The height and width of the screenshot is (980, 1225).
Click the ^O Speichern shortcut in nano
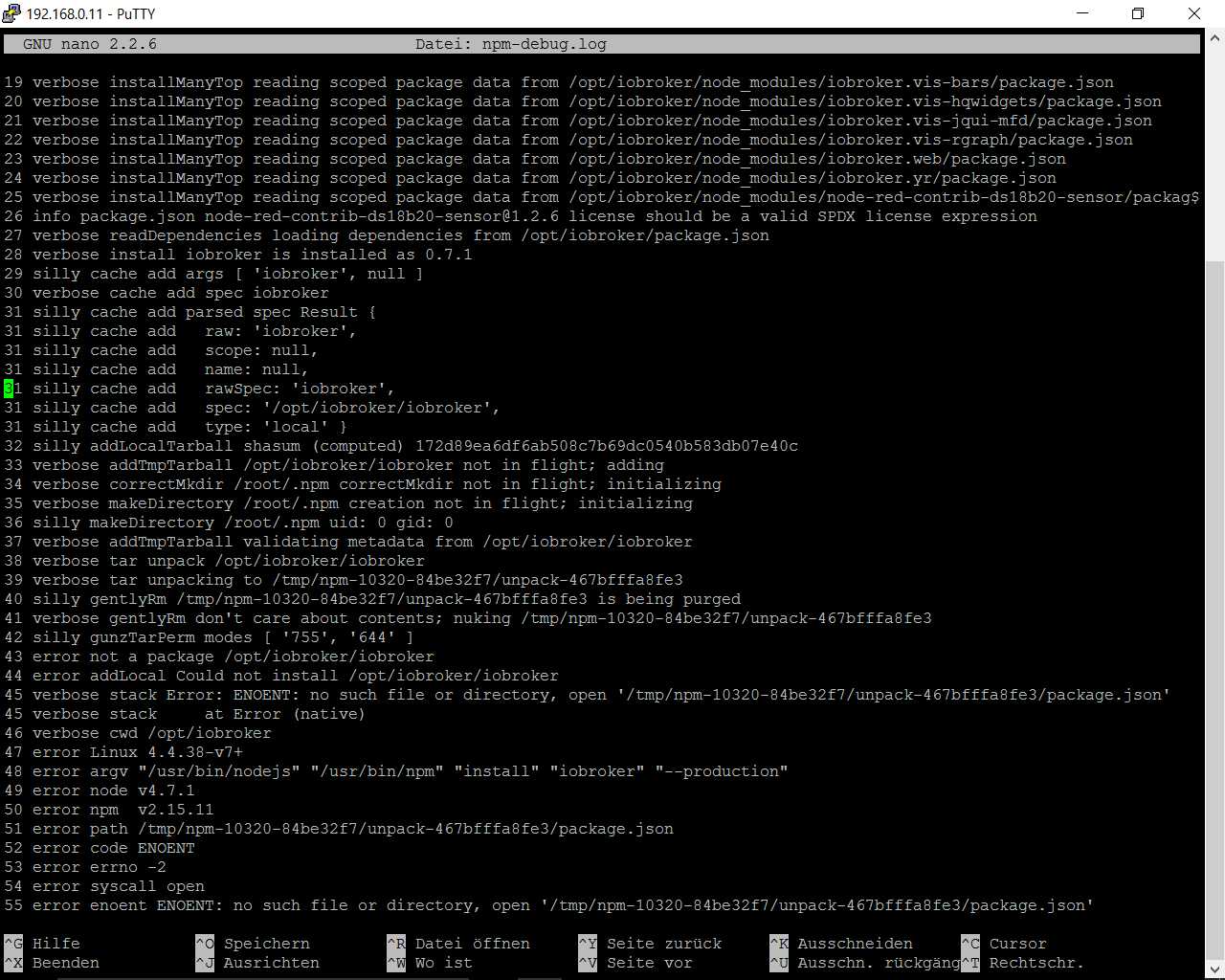[x=205, y=944]
